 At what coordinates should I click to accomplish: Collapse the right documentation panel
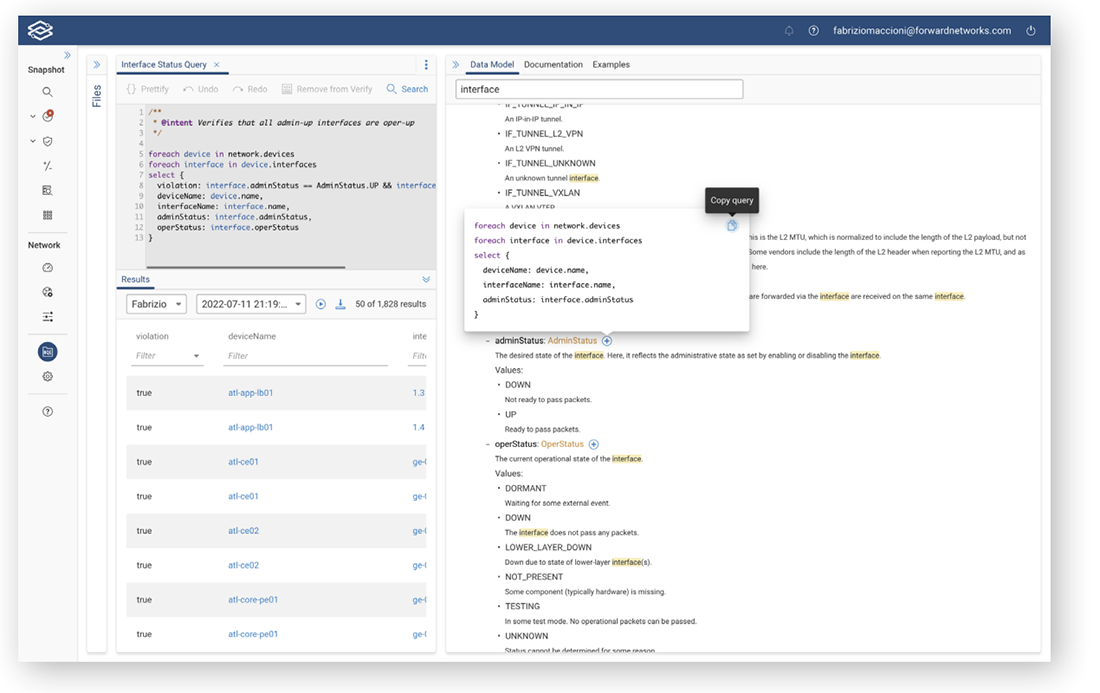coord(455,65)
